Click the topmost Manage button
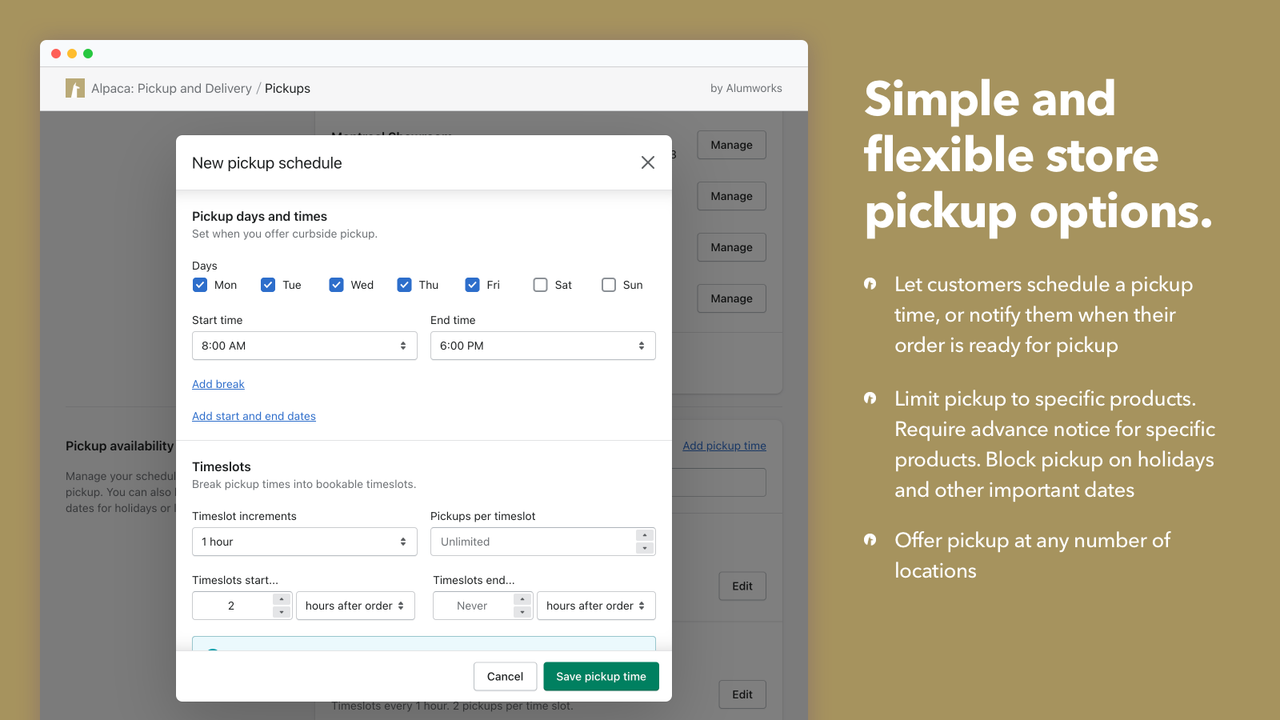The image size is (1280, 720). (x=731, y=144)
